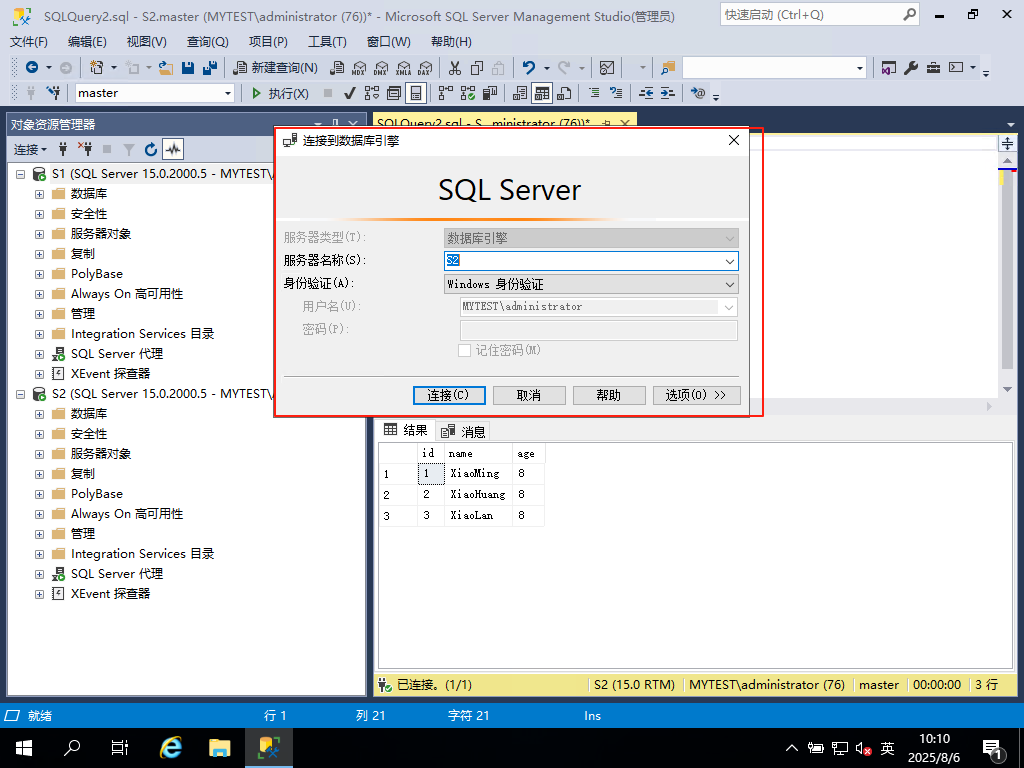Toggle results to text mode
This screenshot has width=1024, height=768.
pyautogui.click(x=520, y=93)
